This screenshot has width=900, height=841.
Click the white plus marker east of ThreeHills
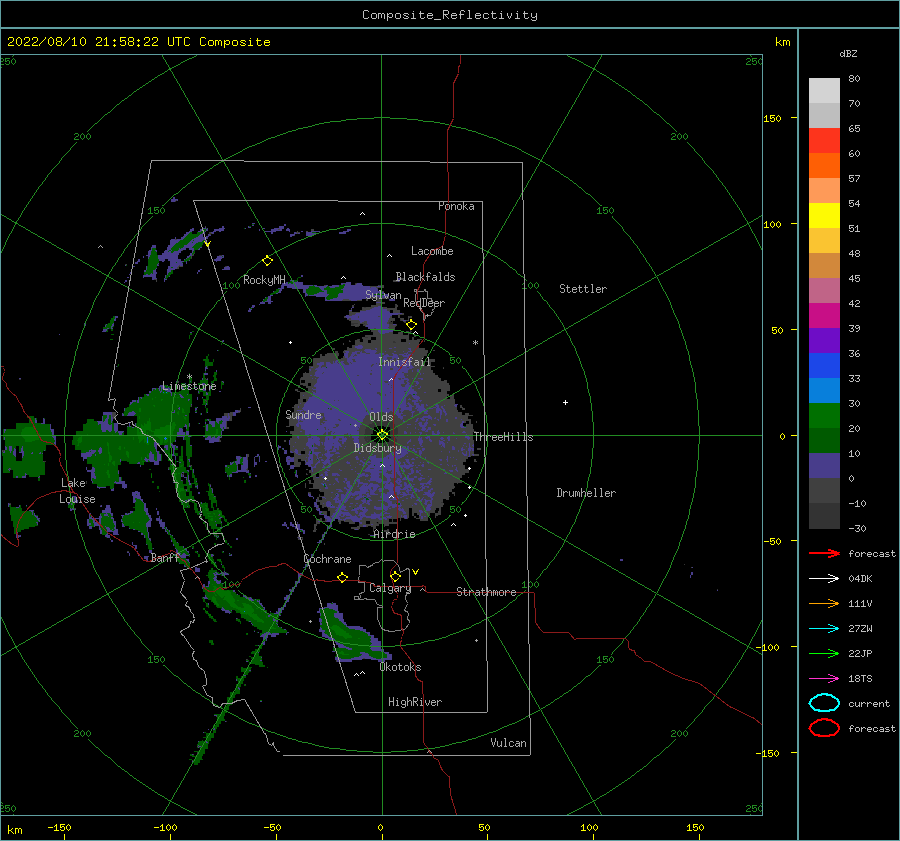click(x=565, y=402)
